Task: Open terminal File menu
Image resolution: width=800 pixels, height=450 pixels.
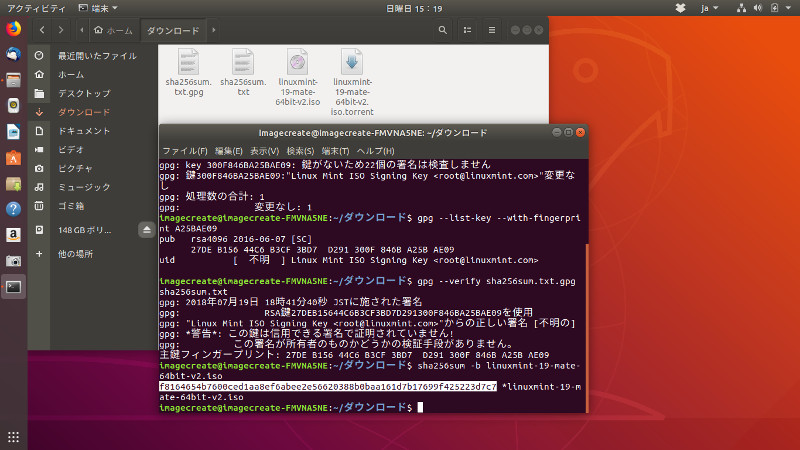Action: [x=185, y=151]
